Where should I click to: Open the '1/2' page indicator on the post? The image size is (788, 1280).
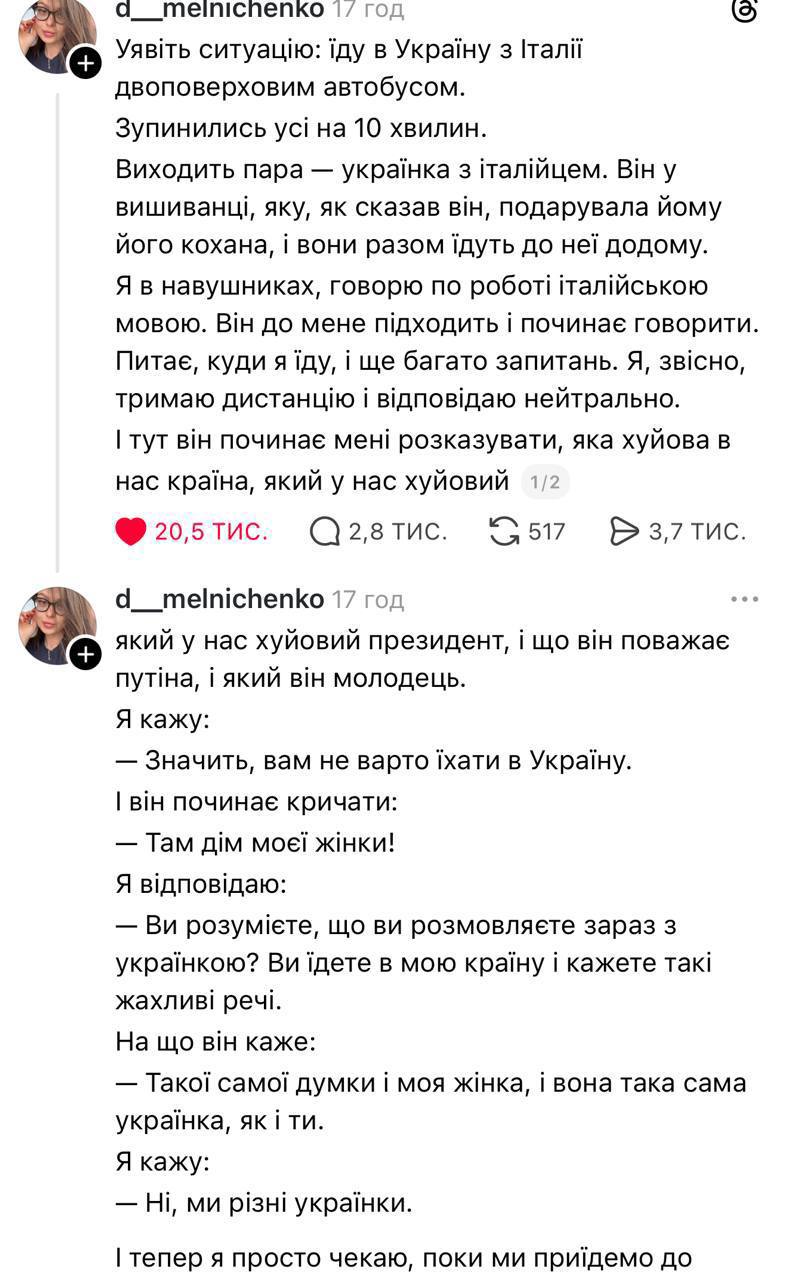pos(545,481)
